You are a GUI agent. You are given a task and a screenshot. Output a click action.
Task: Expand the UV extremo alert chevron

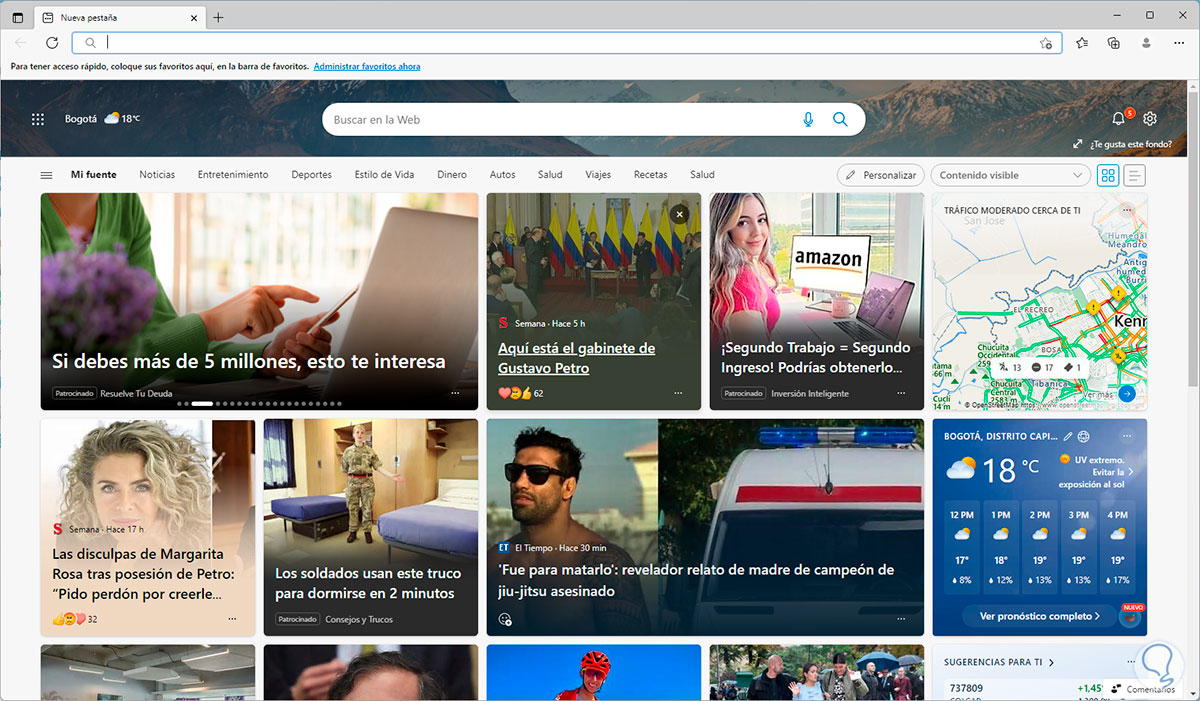coord(1130,472)
